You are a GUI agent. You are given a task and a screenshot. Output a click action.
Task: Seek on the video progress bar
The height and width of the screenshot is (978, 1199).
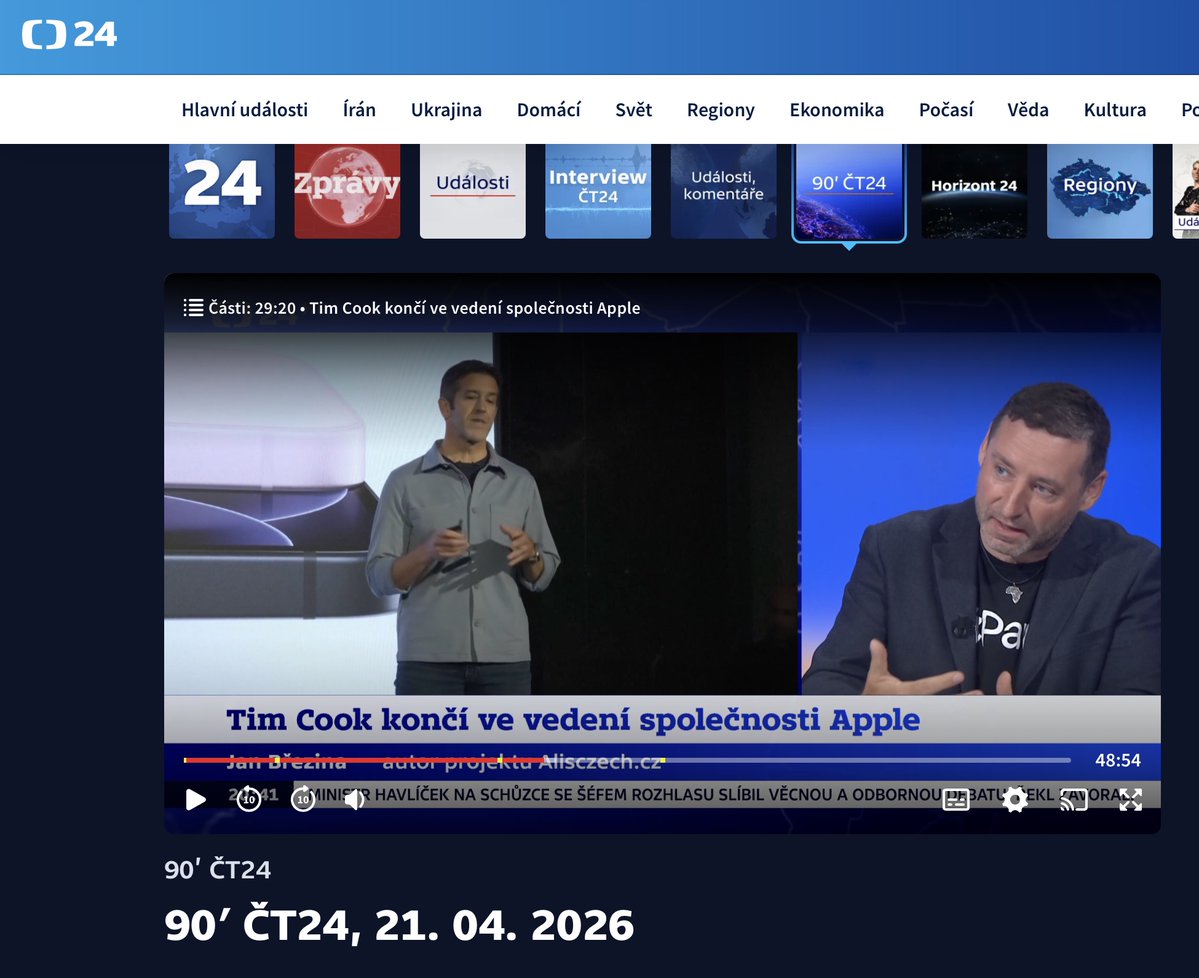point(627,760)
